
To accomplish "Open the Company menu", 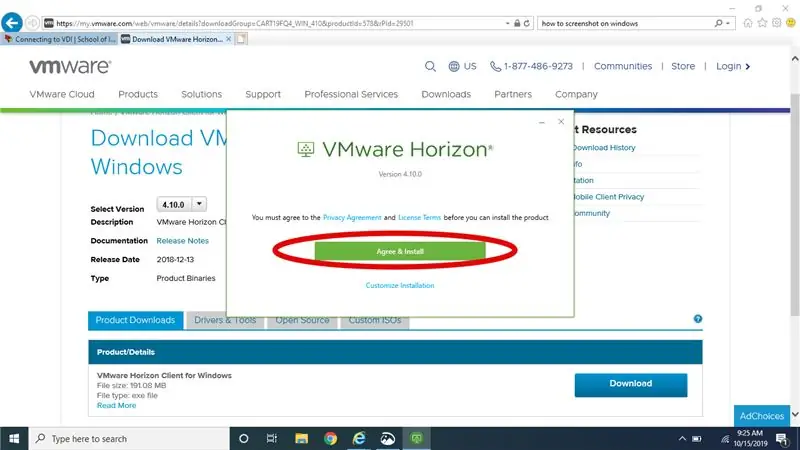I will pos(576,94).
